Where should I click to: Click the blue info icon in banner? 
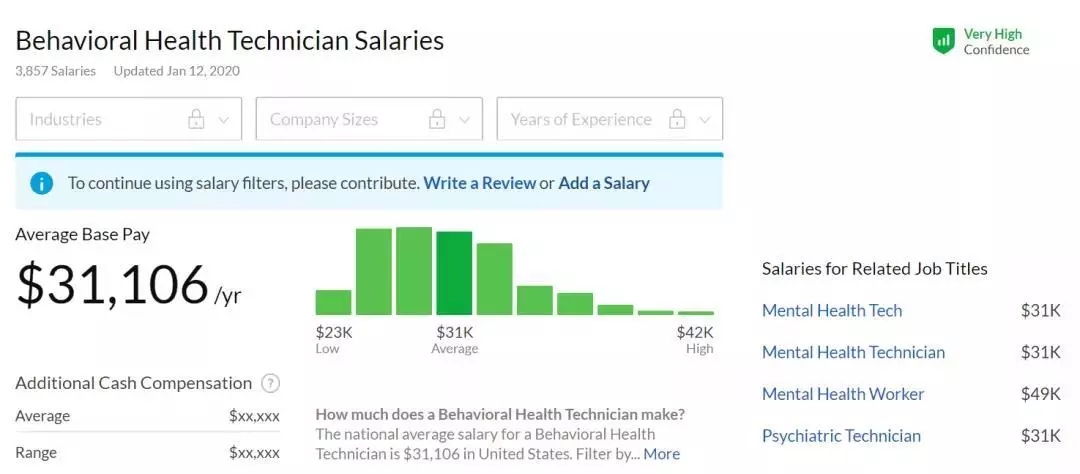[41, 183]
